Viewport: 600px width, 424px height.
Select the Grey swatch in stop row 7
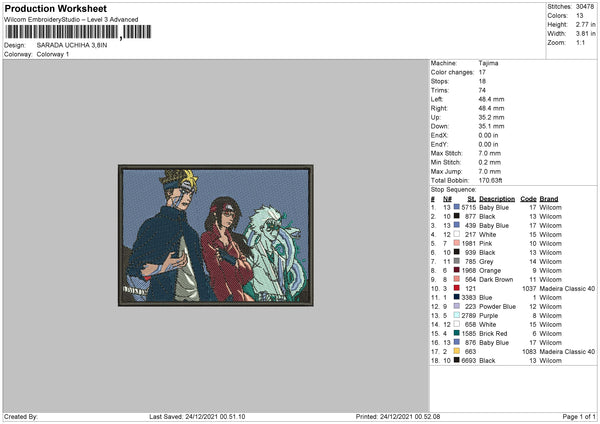[x=457, y=261]
